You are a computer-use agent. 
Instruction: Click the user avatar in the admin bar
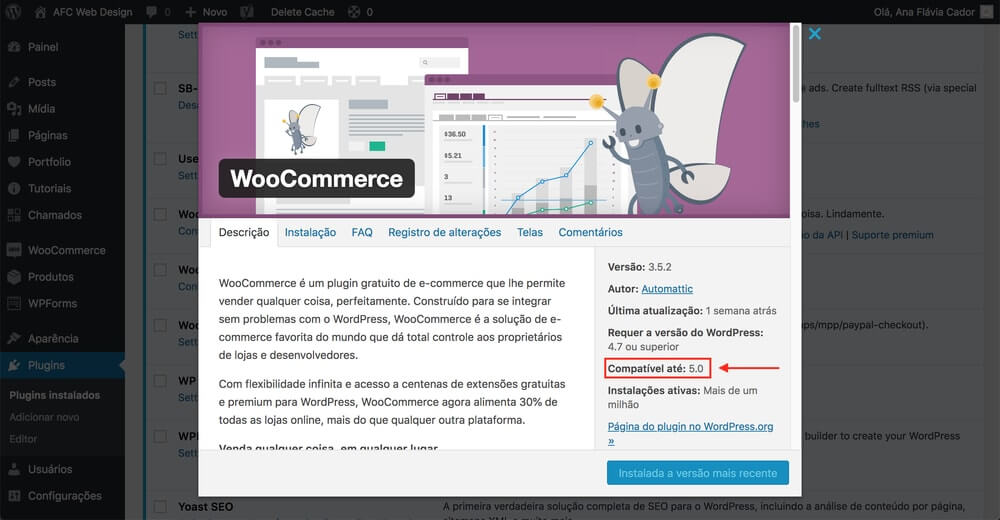point(987,12)
